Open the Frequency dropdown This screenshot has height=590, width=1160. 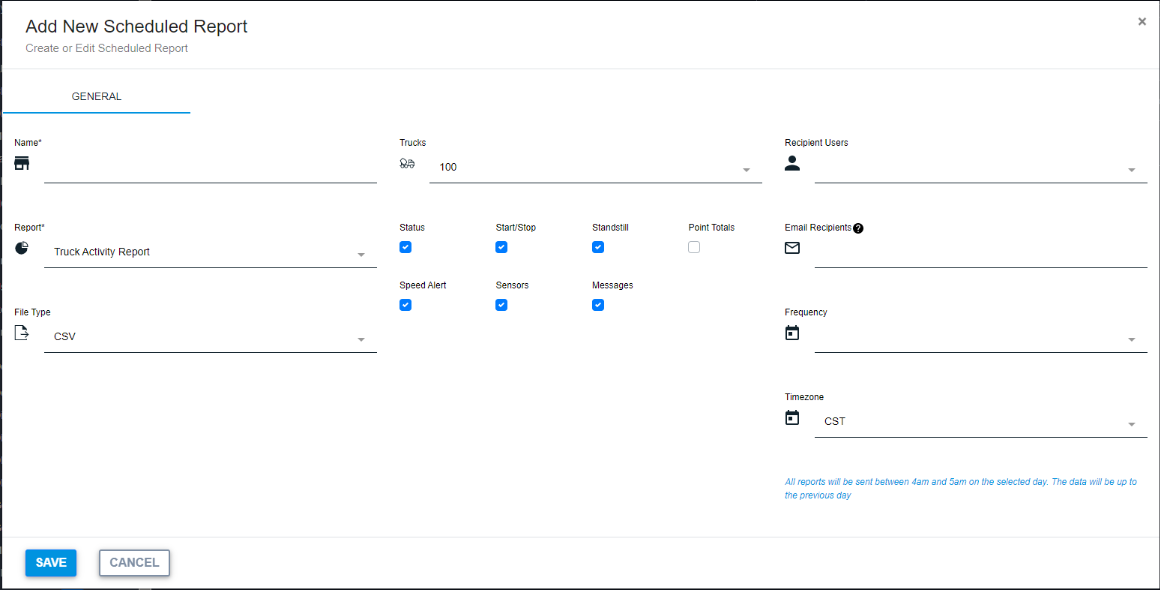click(980, 338)
